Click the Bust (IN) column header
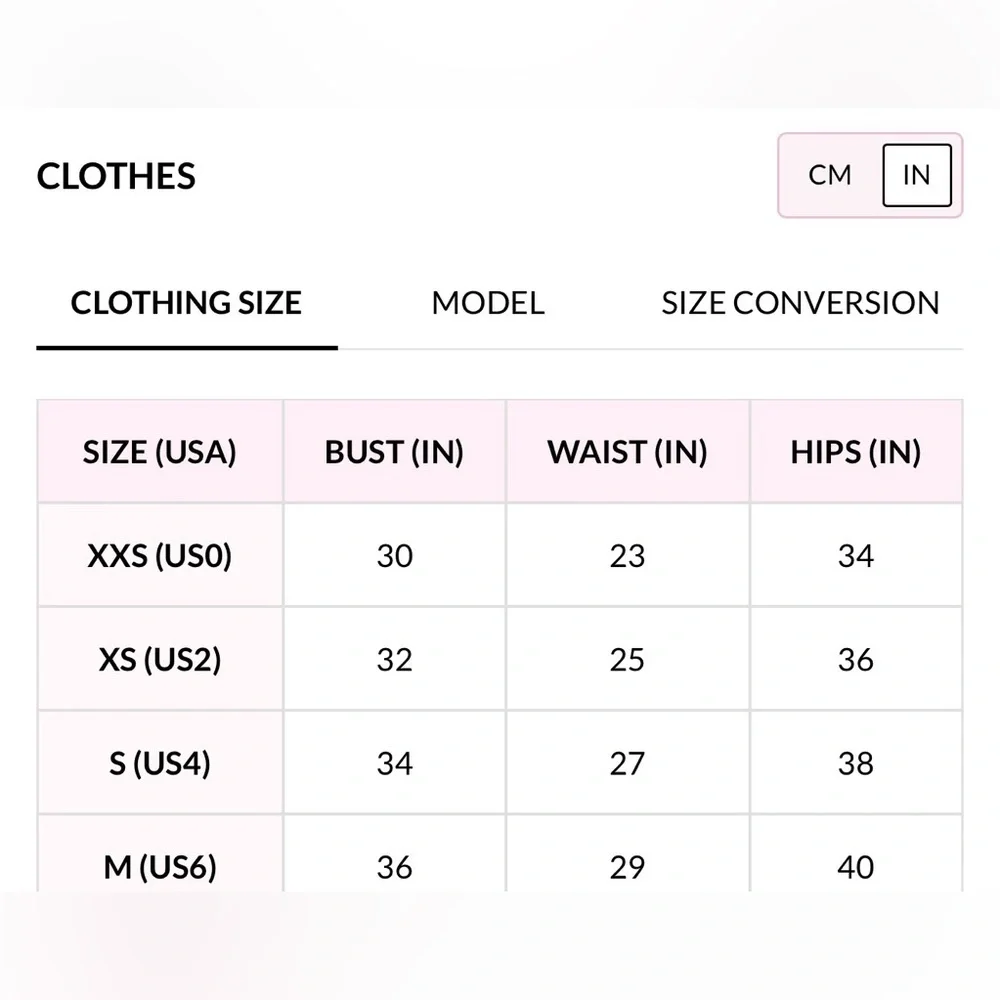This screenshot has width=1000, height=1000. pyautogui.click(x=394, y=452)
